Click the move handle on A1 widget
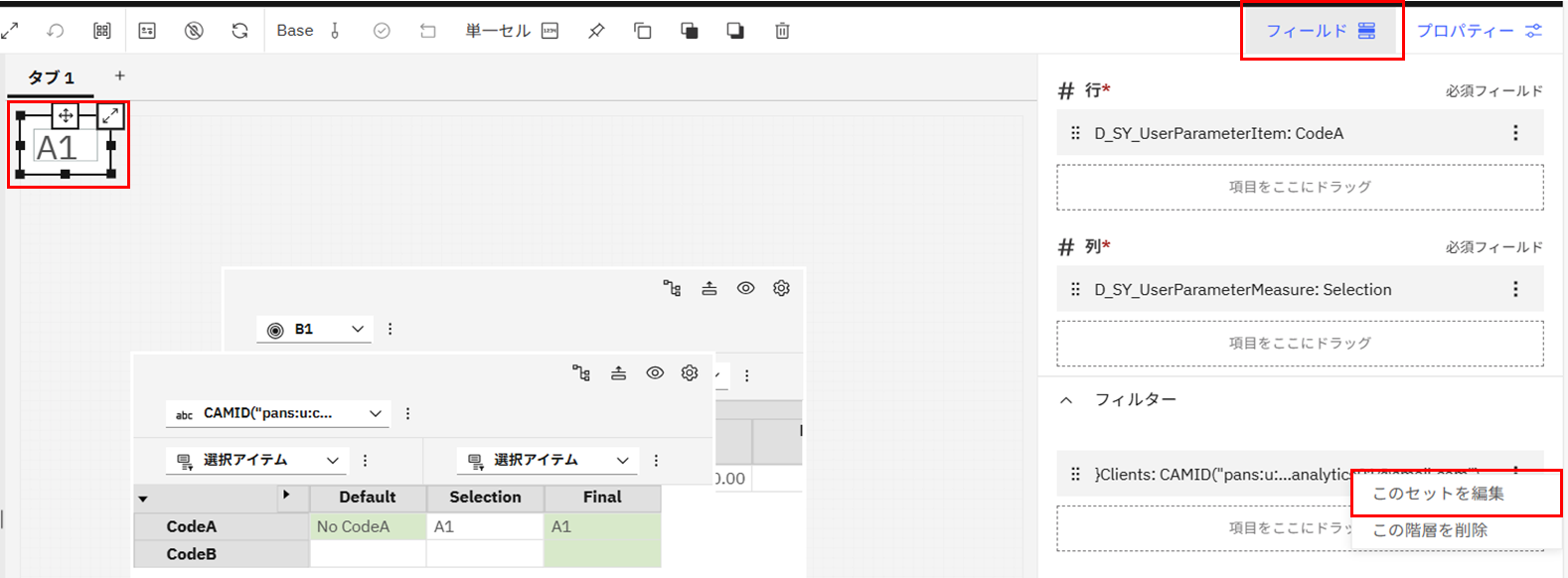 pyautogui.click(x=65, y=116)
